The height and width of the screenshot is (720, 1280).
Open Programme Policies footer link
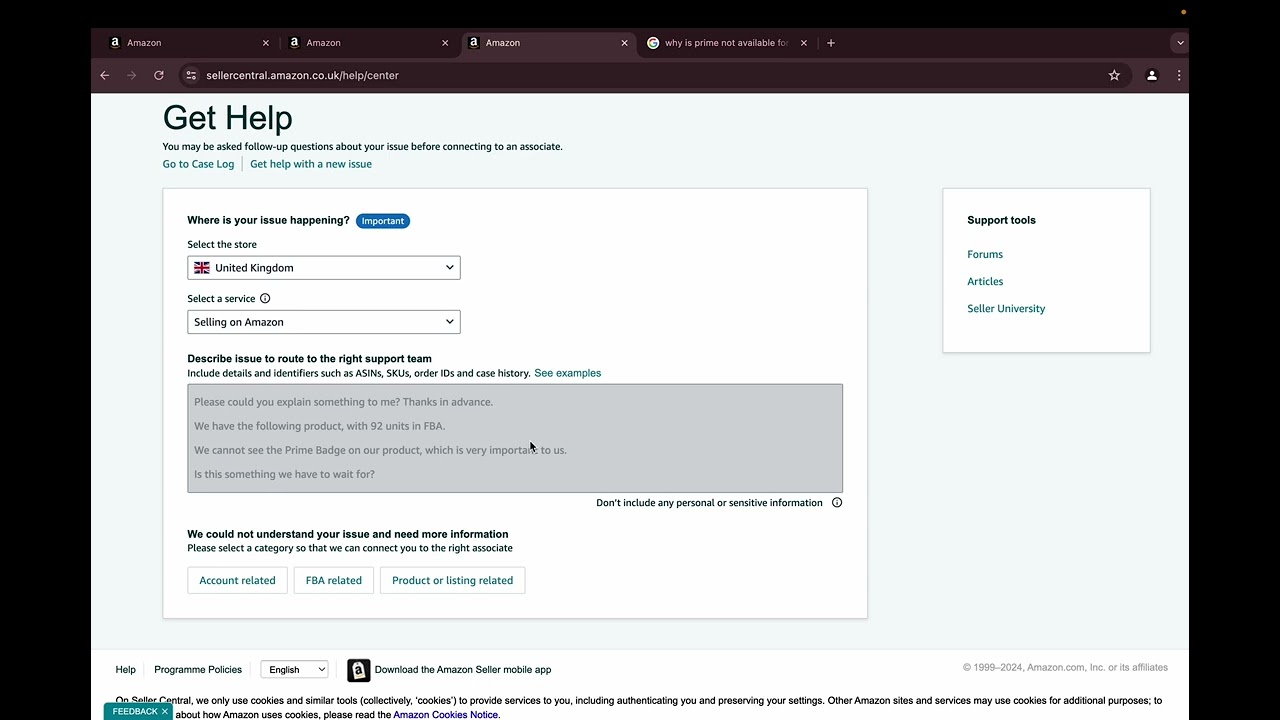[198, 670]
